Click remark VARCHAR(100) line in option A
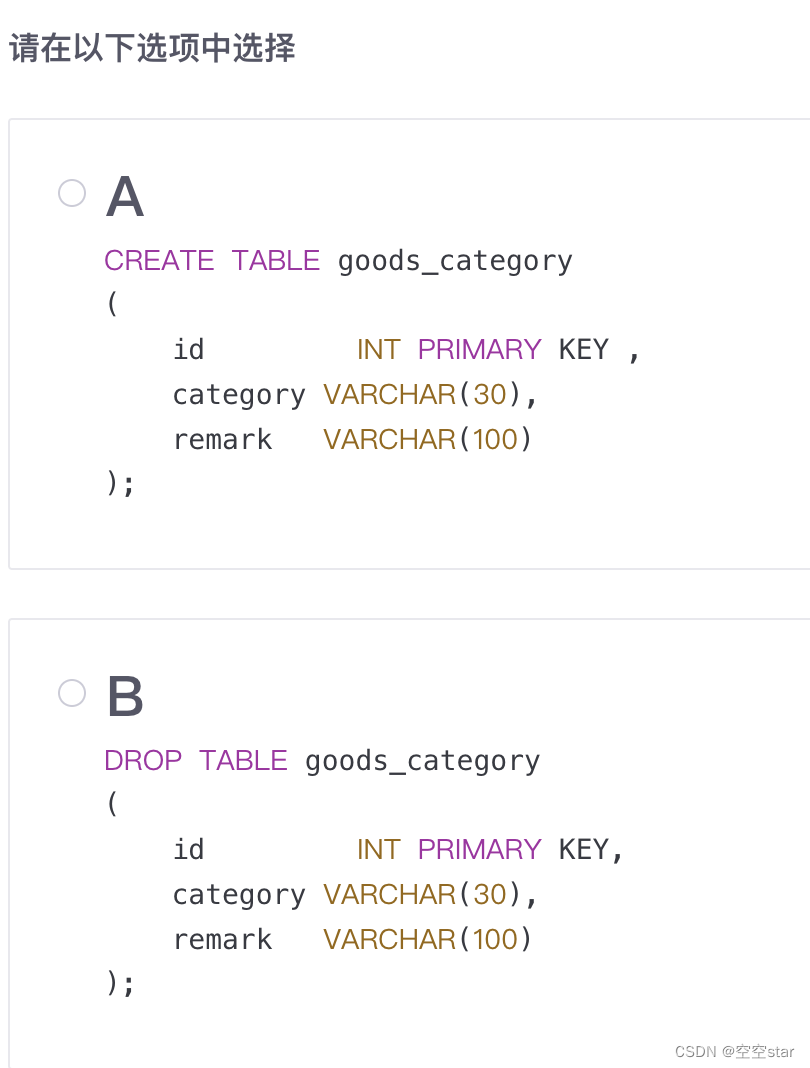Viewport: 810px width, 1068px height. pyautogui.click(x=352, y=439)
